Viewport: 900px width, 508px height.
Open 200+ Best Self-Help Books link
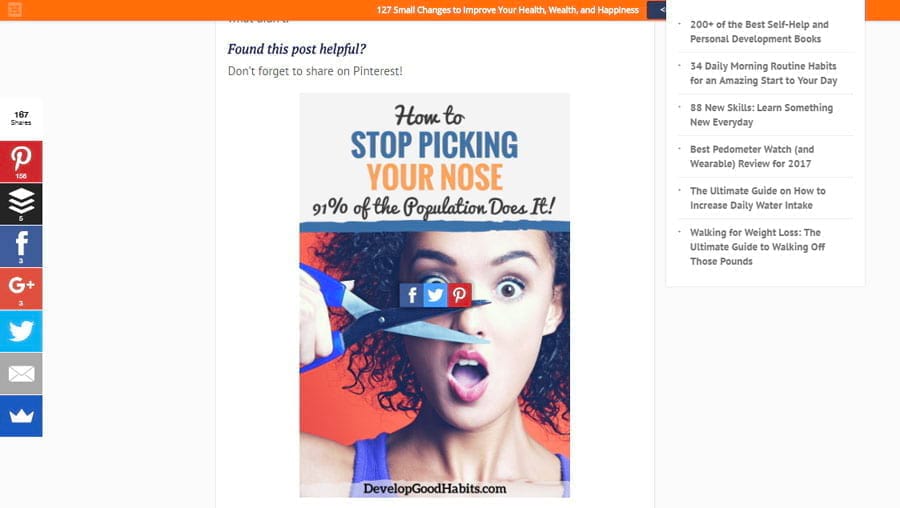[x=759, y=32]
